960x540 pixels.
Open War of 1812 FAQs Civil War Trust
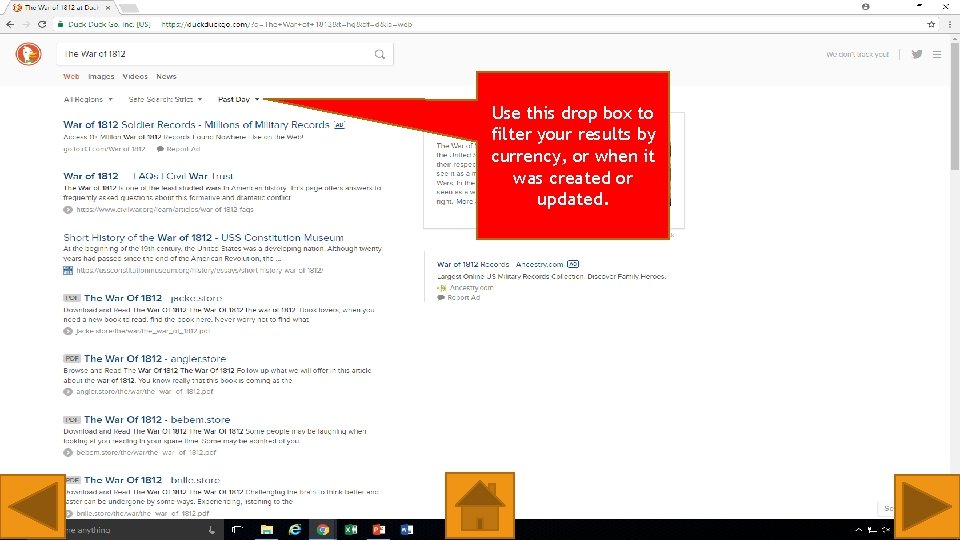(x=148, y=176)
